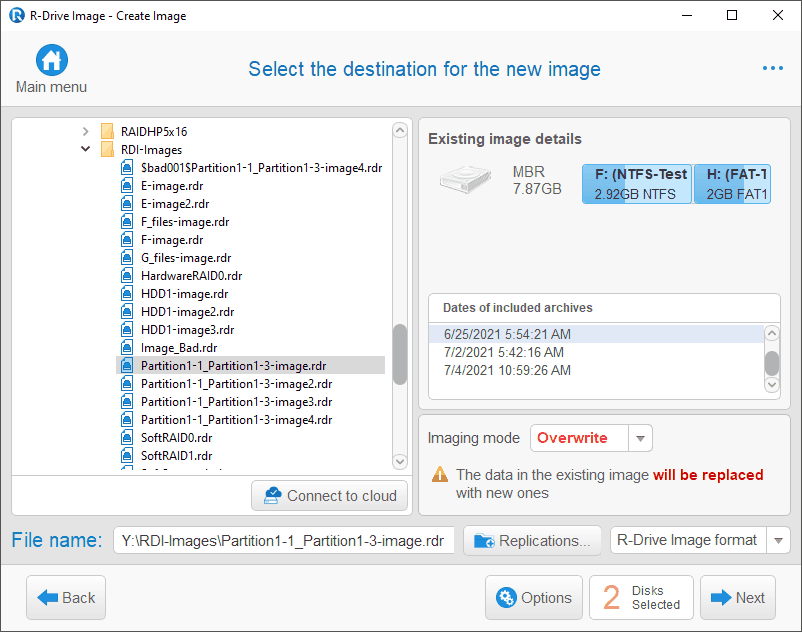This screenshot has width=802, height=632.
Task: Open the Options dialog
Action: coord(533,597)
